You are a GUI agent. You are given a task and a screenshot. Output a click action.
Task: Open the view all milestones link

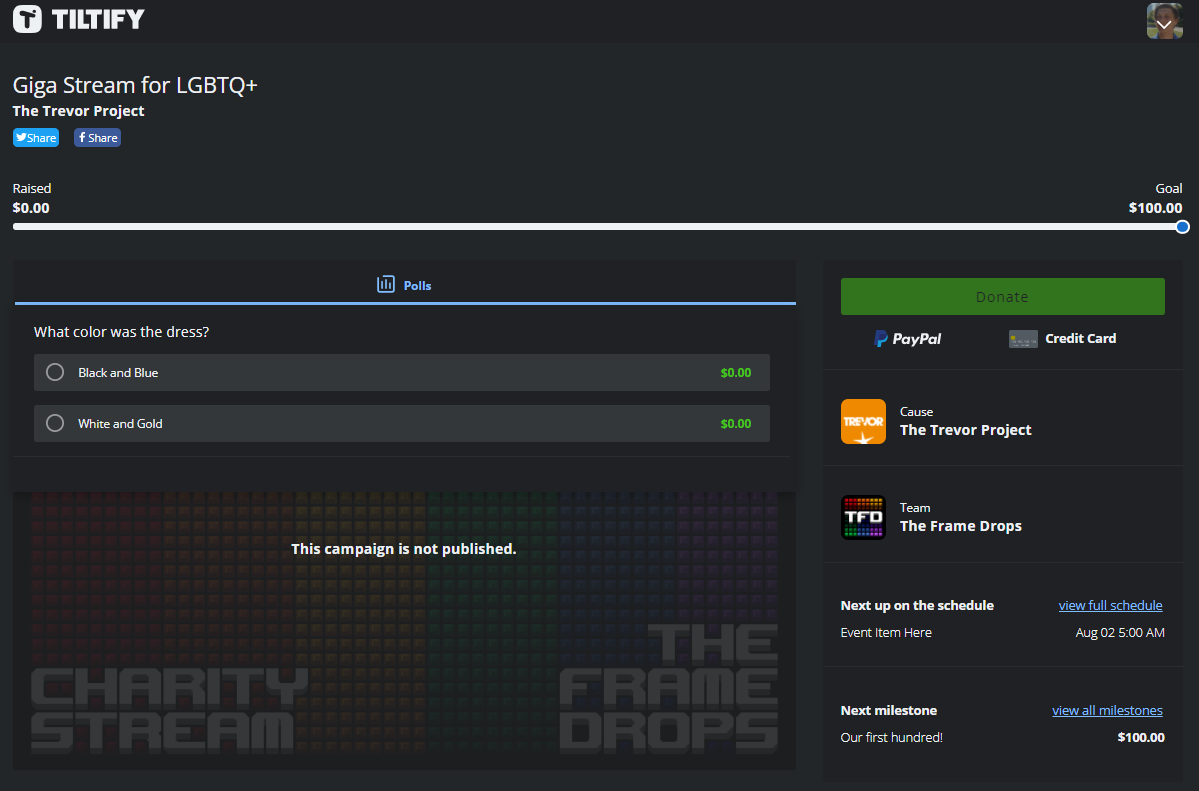coord(1107,710)
